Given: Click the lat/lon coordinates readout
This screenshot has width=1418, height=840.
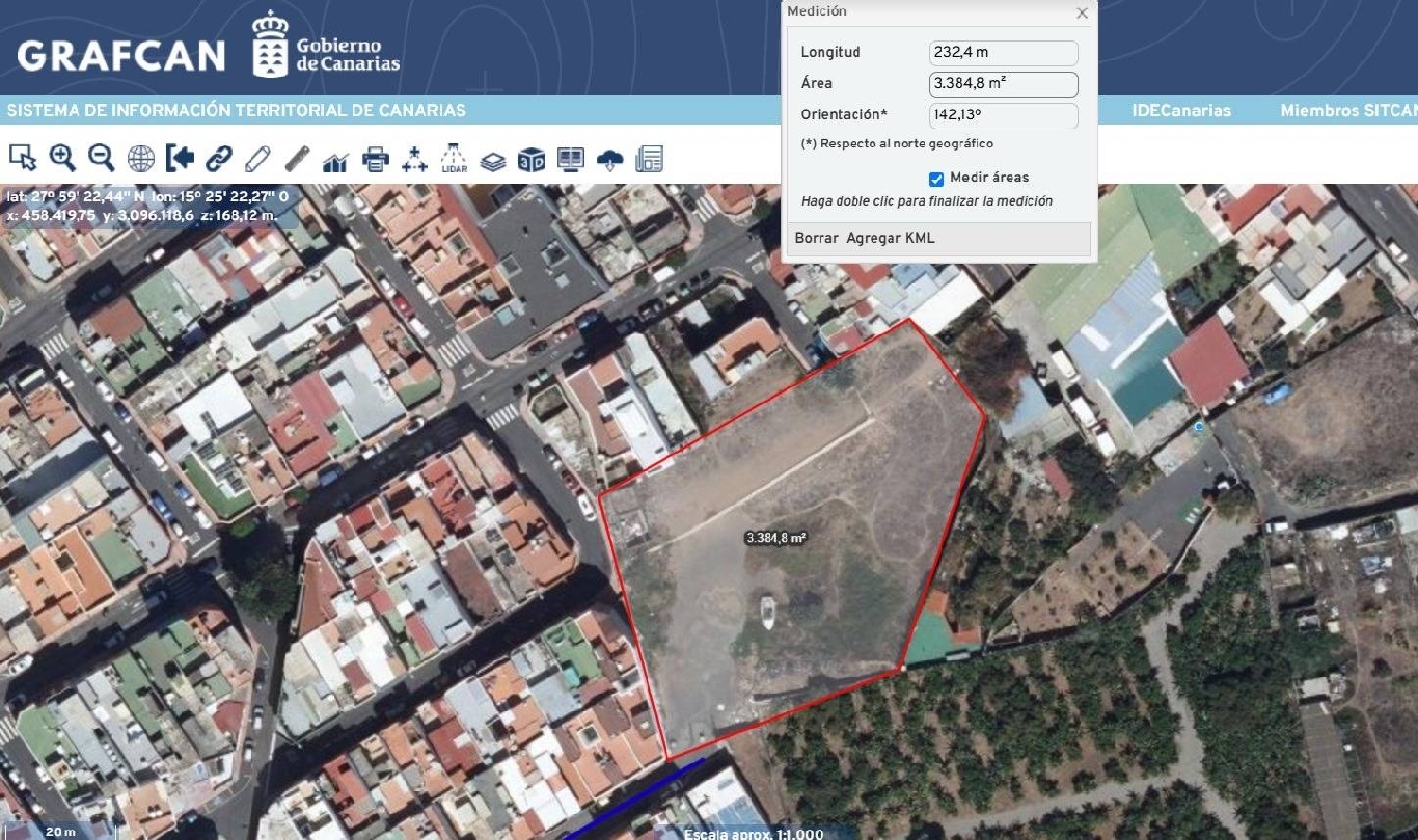Looking at the screenshot, I should pyautogui.click(x=147, y=197).
